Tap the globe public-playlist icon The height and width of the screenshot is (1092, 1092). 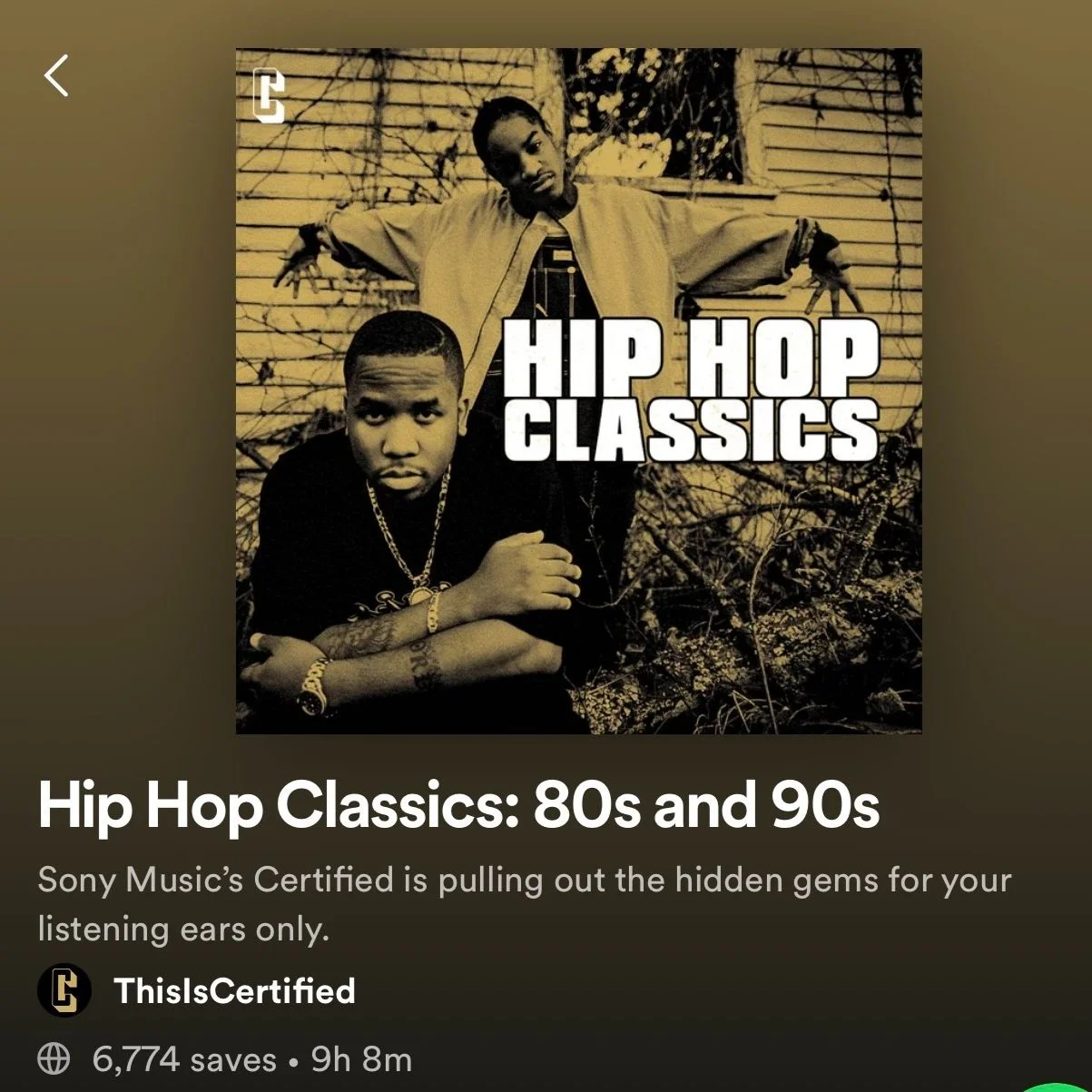tap(54, 1059)
